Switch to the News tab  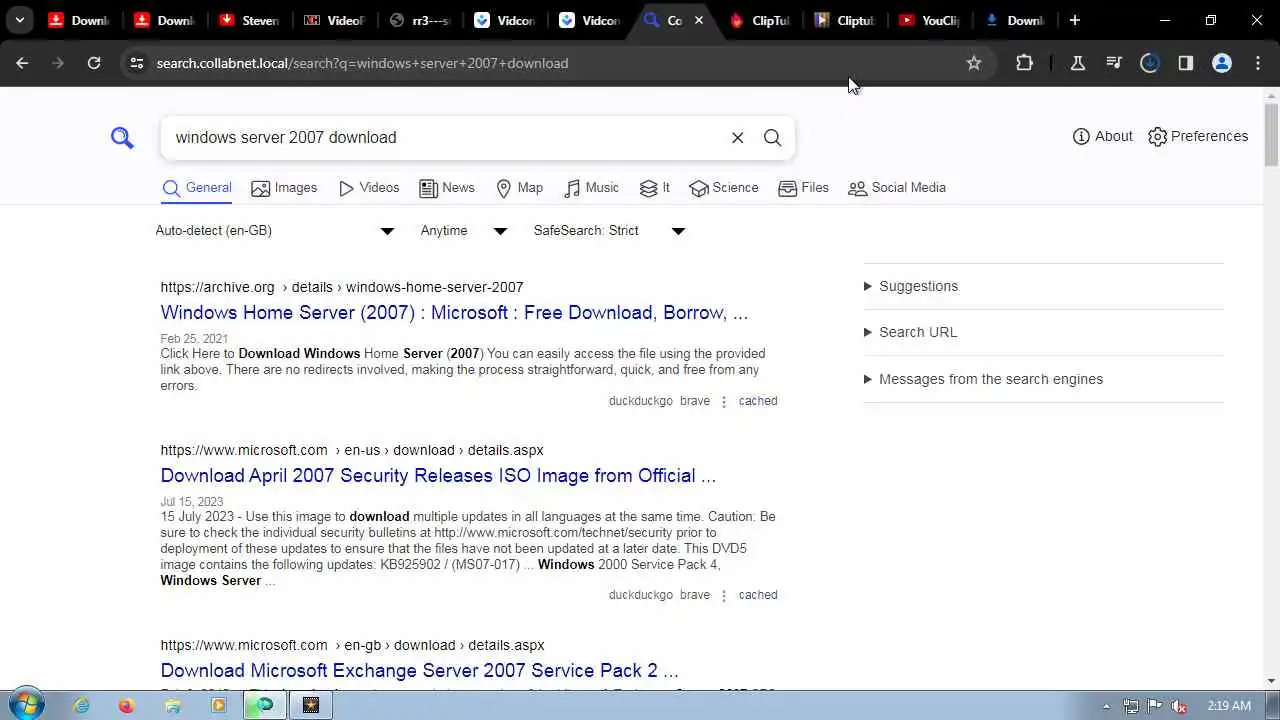447,188
